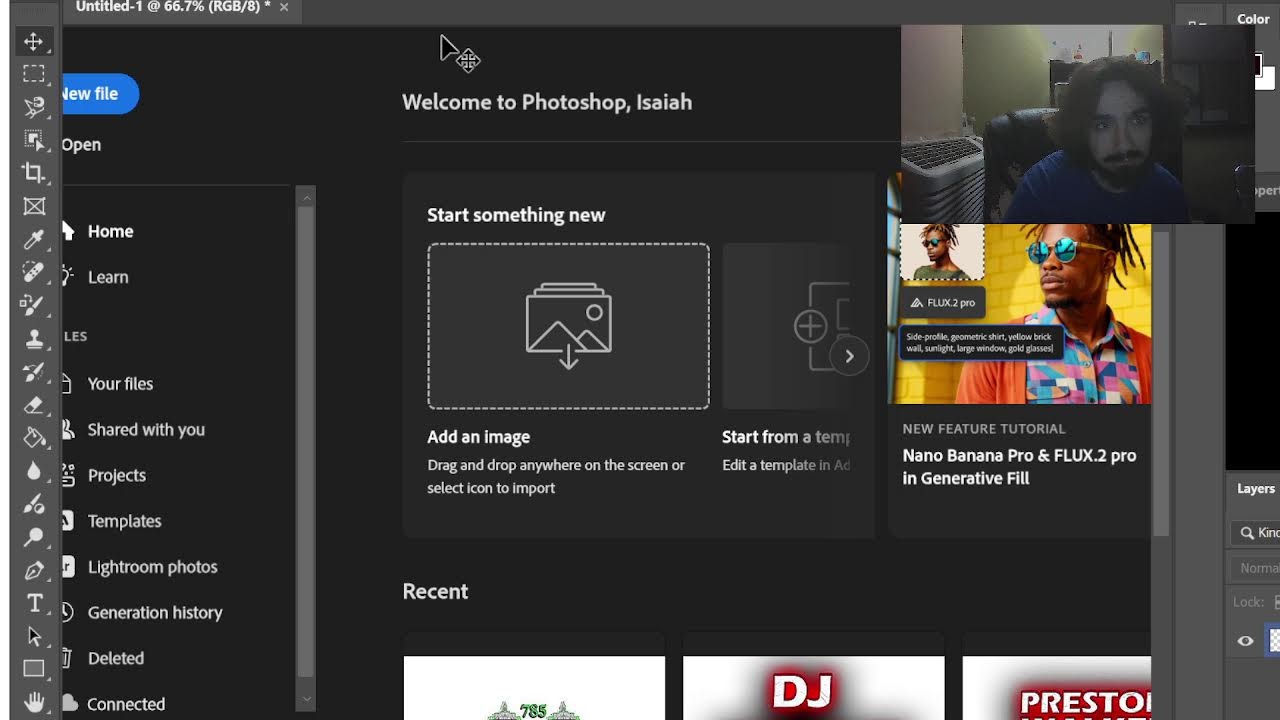Click the Open button
The height and width of the screenshot is (720, 1280).
pyautogui.click(x=81, y=144)
